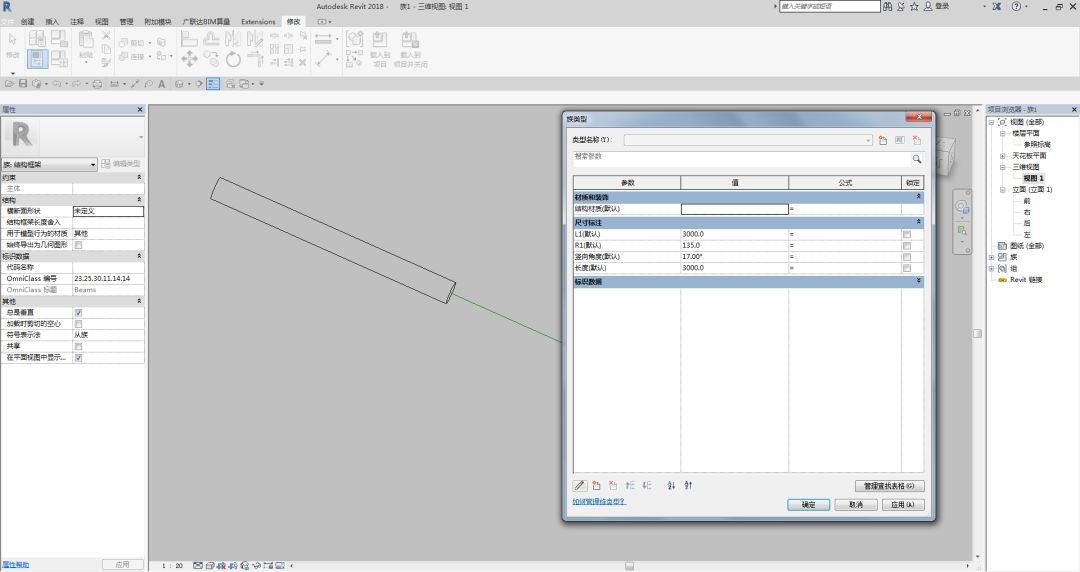Expand the 天花板平面 node in project browser
The image size is (1080, 572).
click(x=1003, y=156)
